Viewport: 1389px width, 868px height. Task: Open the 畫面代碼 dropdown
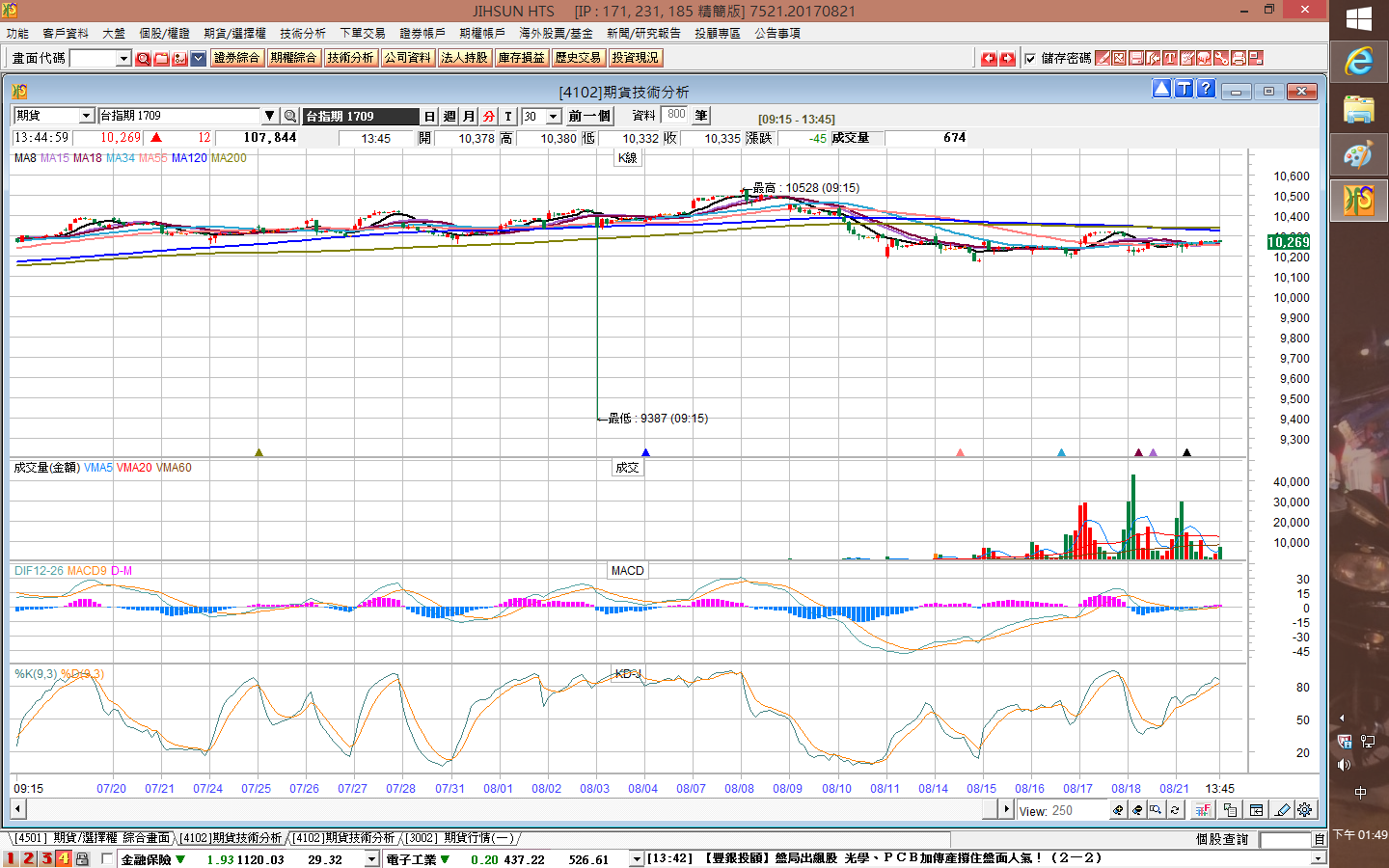pos(123,59)
